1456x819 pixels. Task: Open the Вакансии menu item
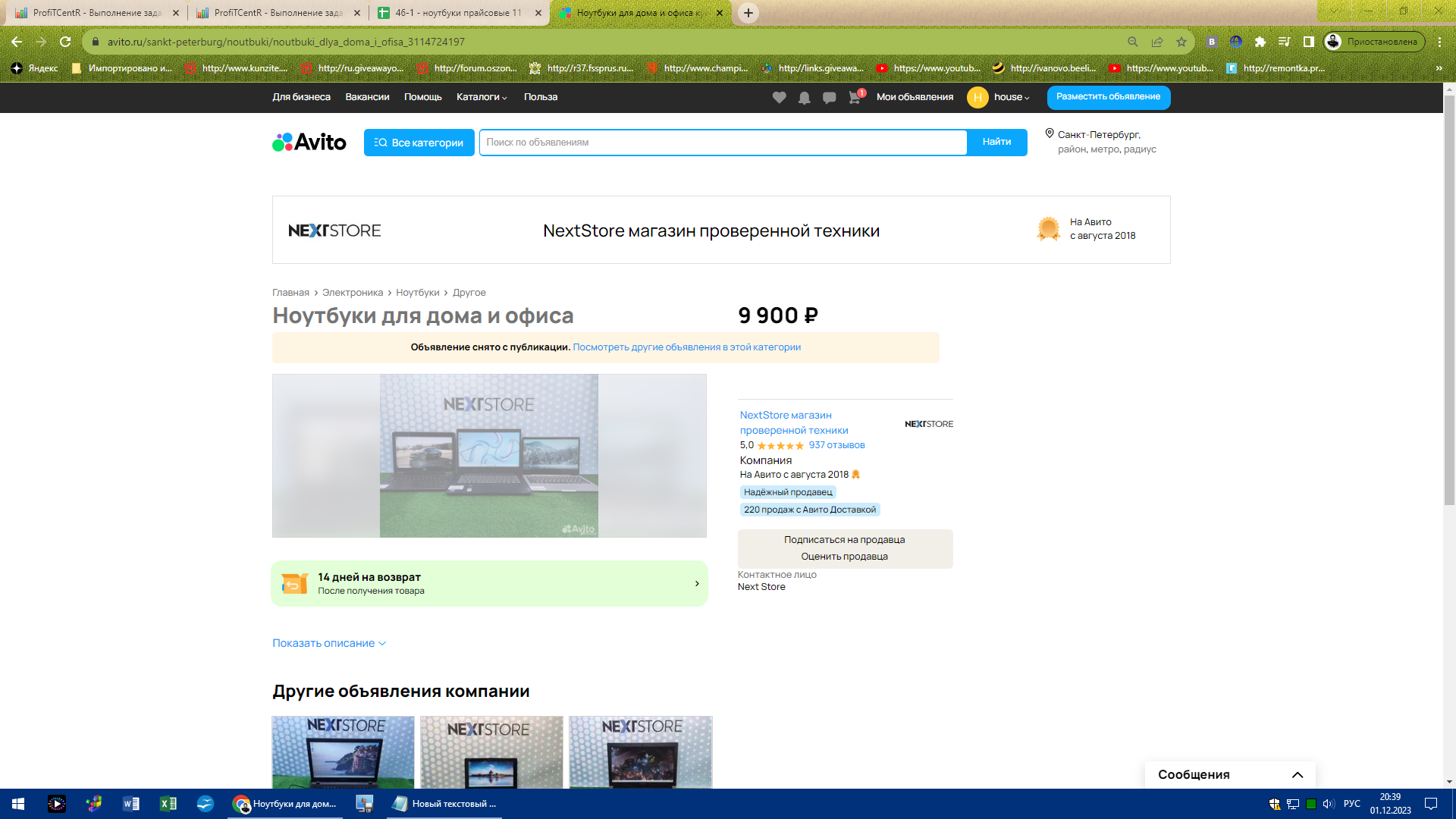(367, 97)
